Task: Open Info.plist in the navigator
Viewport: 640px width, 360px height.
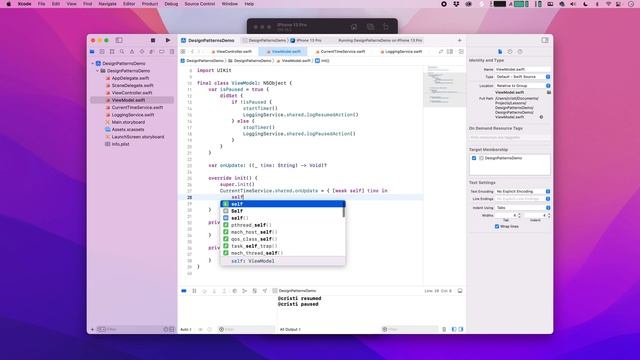Action: point(120,144)
